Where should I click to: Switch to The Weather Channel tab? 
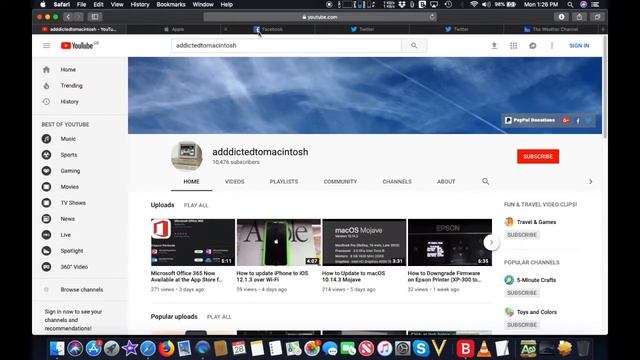coord(551,29)
